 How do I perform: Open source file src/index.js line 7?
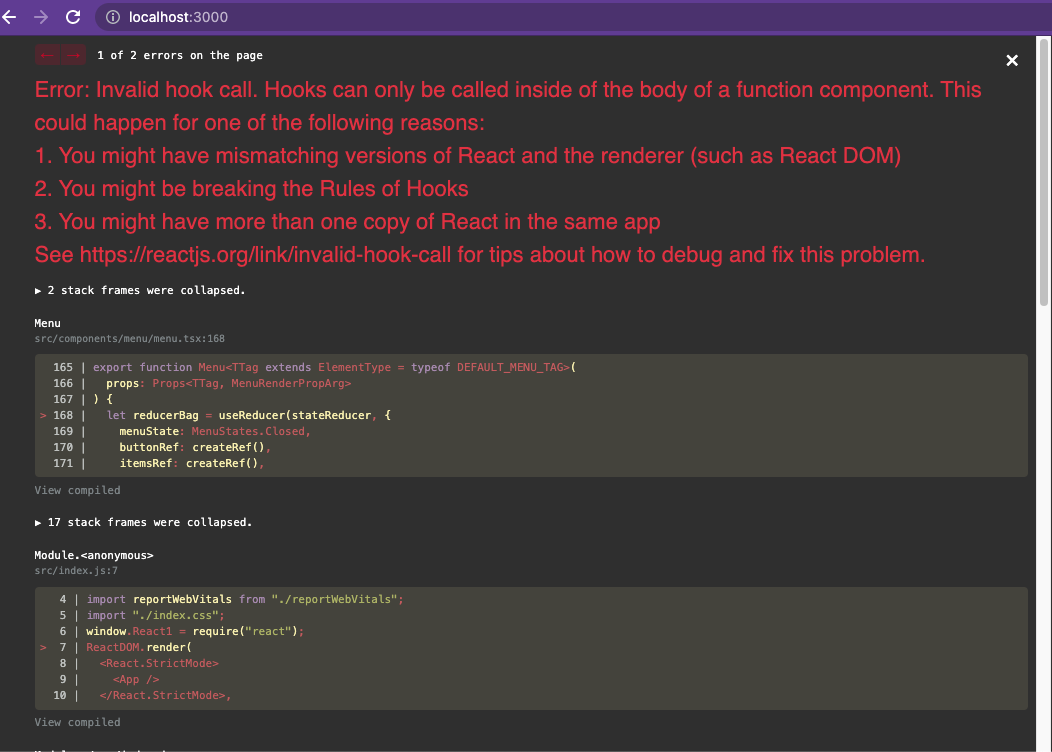click(76, 570)
